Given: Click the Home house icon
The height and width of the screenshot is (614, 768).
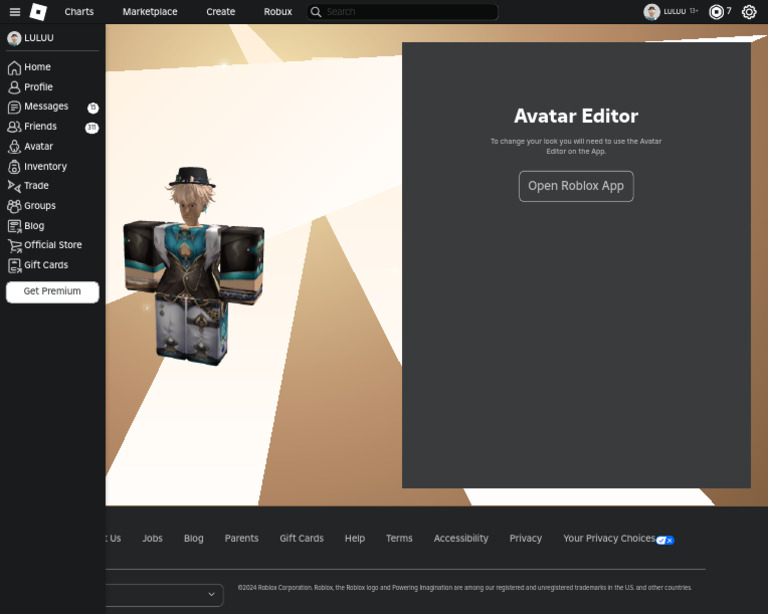Looking at the screenshot, I should (14, 67).
